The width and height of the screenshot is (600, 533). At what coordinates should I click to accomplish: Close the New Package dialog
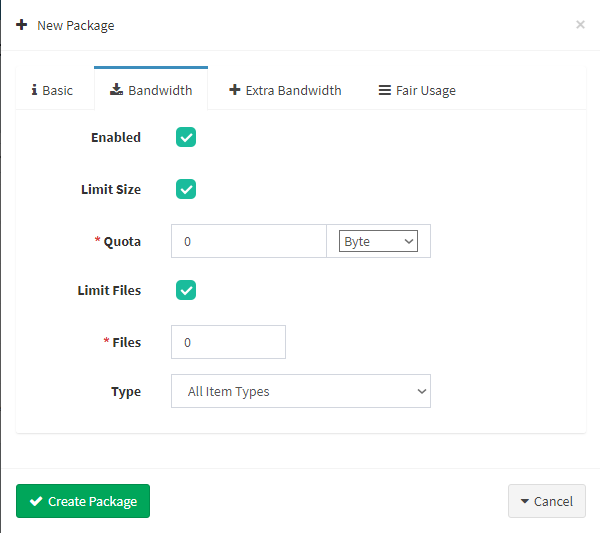[580, 24]
